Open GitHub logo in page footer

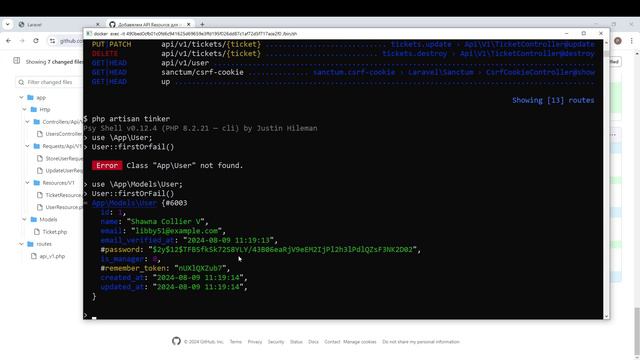(176, 341)
